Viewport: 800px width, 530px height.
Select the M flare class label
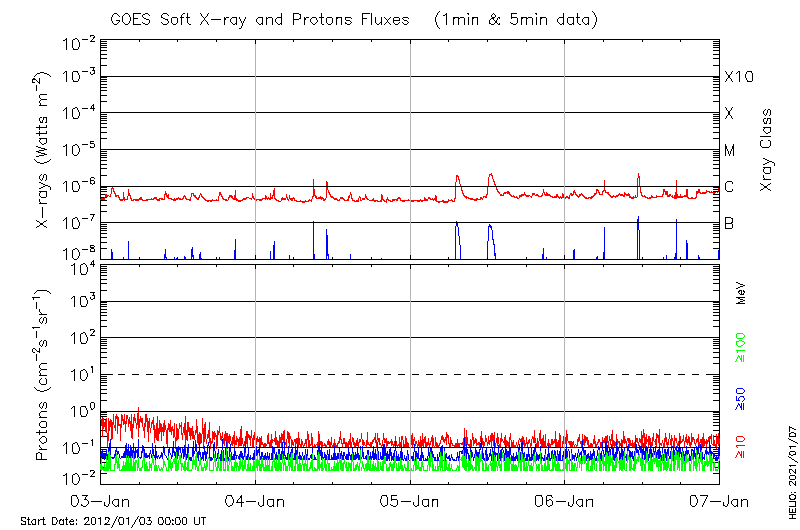[730, 151]
